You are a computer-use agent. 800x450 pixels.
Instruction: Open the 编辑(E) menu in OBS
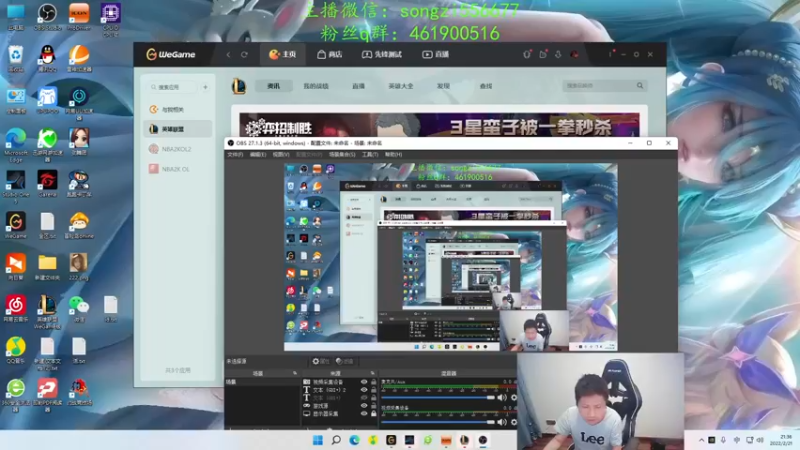(258, 155)
